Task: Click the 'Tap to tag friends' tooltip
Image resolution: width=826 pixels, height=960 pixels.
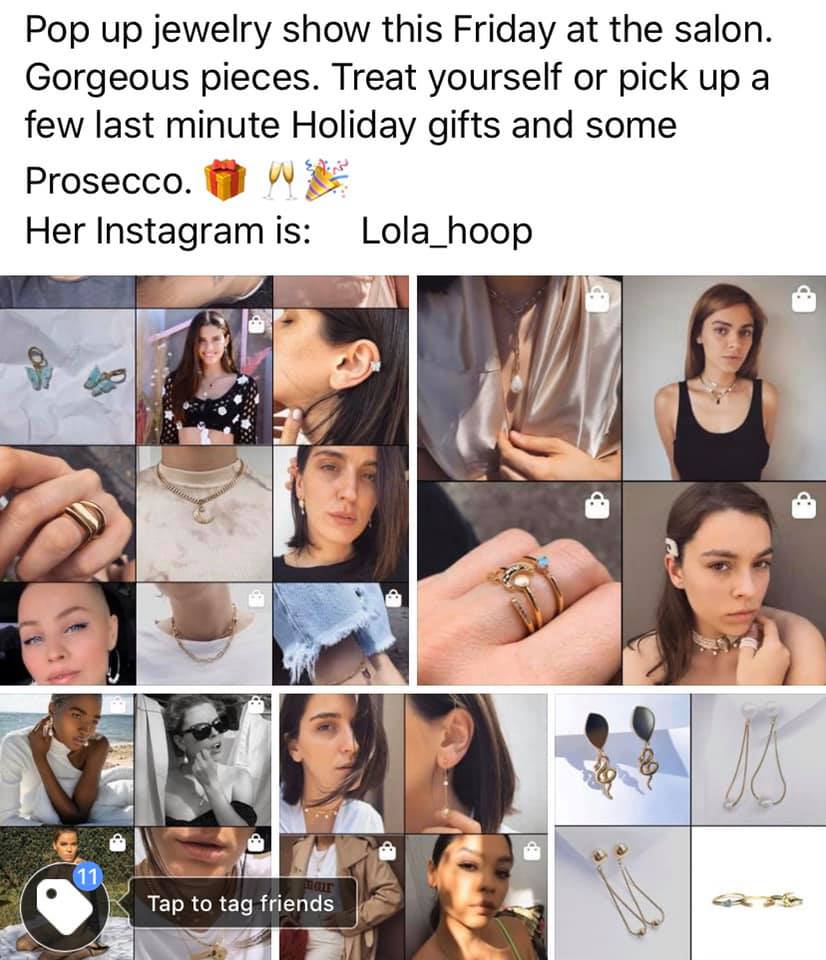Action: tap(241, 903)
